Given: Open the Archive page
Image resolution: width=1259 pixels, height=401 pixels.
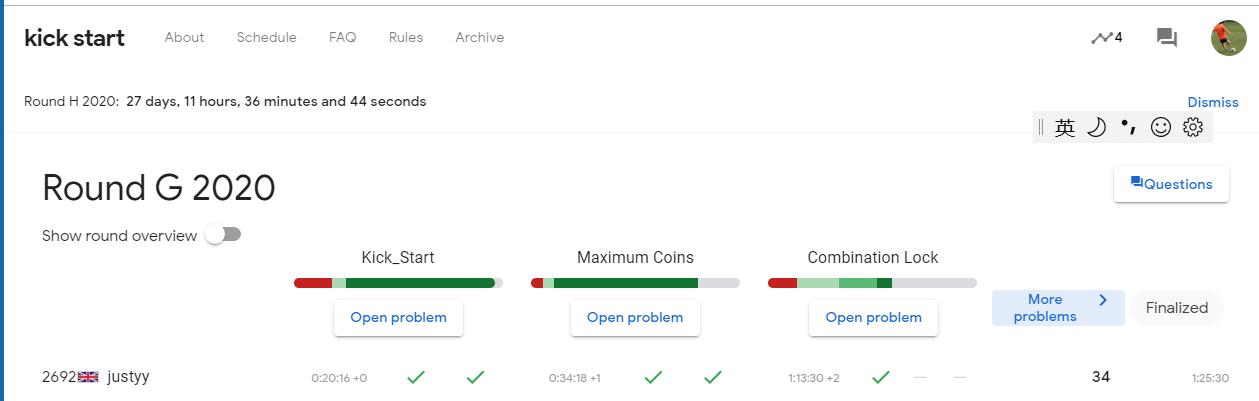Looking at the screenshot, I should tap(479, 38).
